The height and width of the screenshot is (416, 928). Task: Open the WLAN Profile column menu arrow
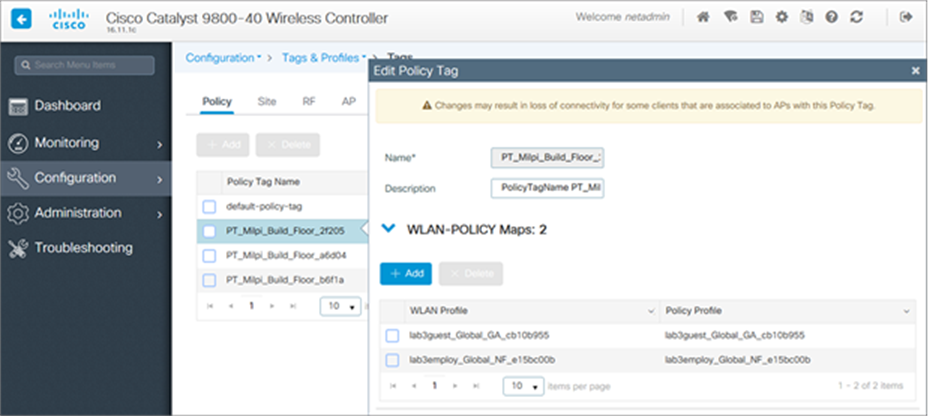pyautogui.click(x=651, y=311)
